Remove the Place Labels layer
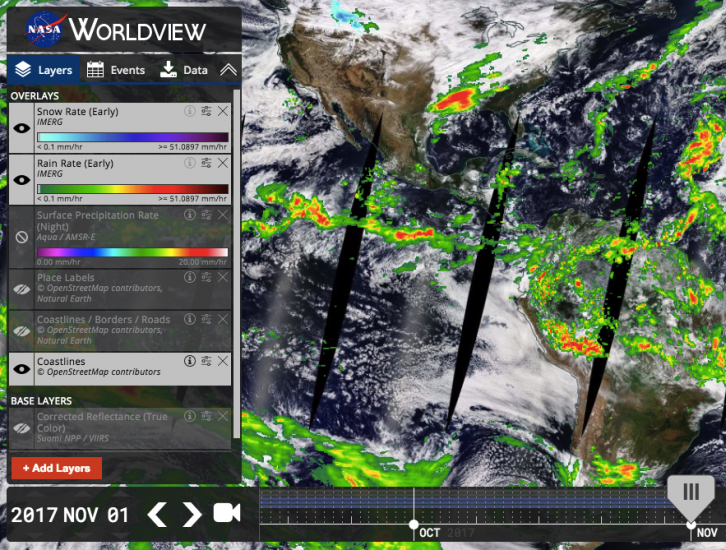 click(x=223, y=277)
